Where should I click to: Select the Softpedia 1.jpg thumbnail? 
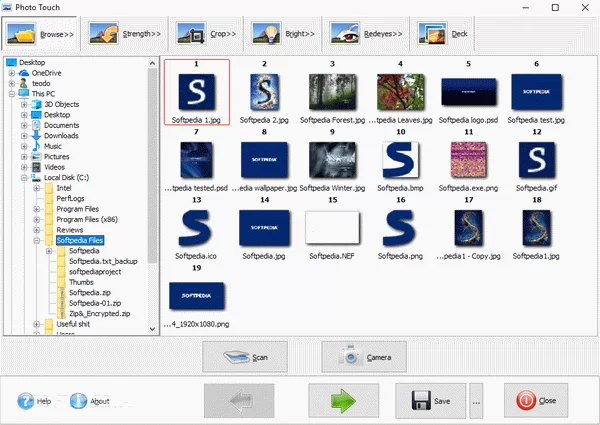196,92
